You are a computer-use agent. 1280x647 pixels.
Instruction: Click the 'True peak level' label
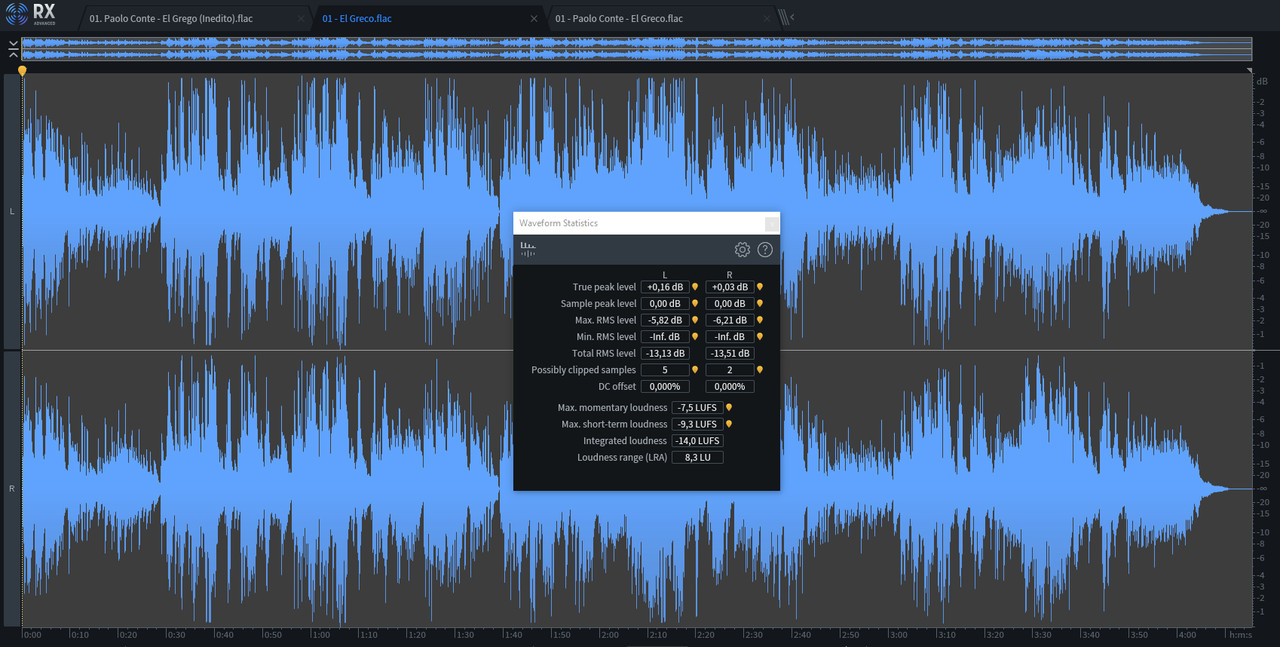pos(604,287)
